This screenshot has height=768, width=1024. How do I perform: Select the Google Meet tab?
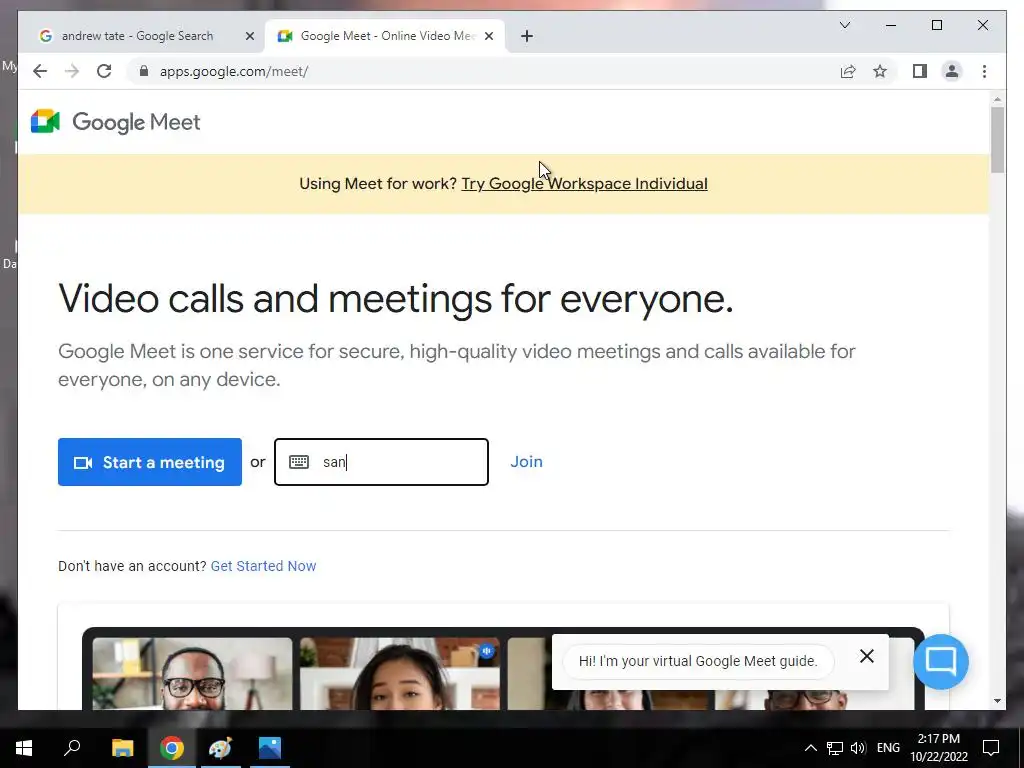385,36
